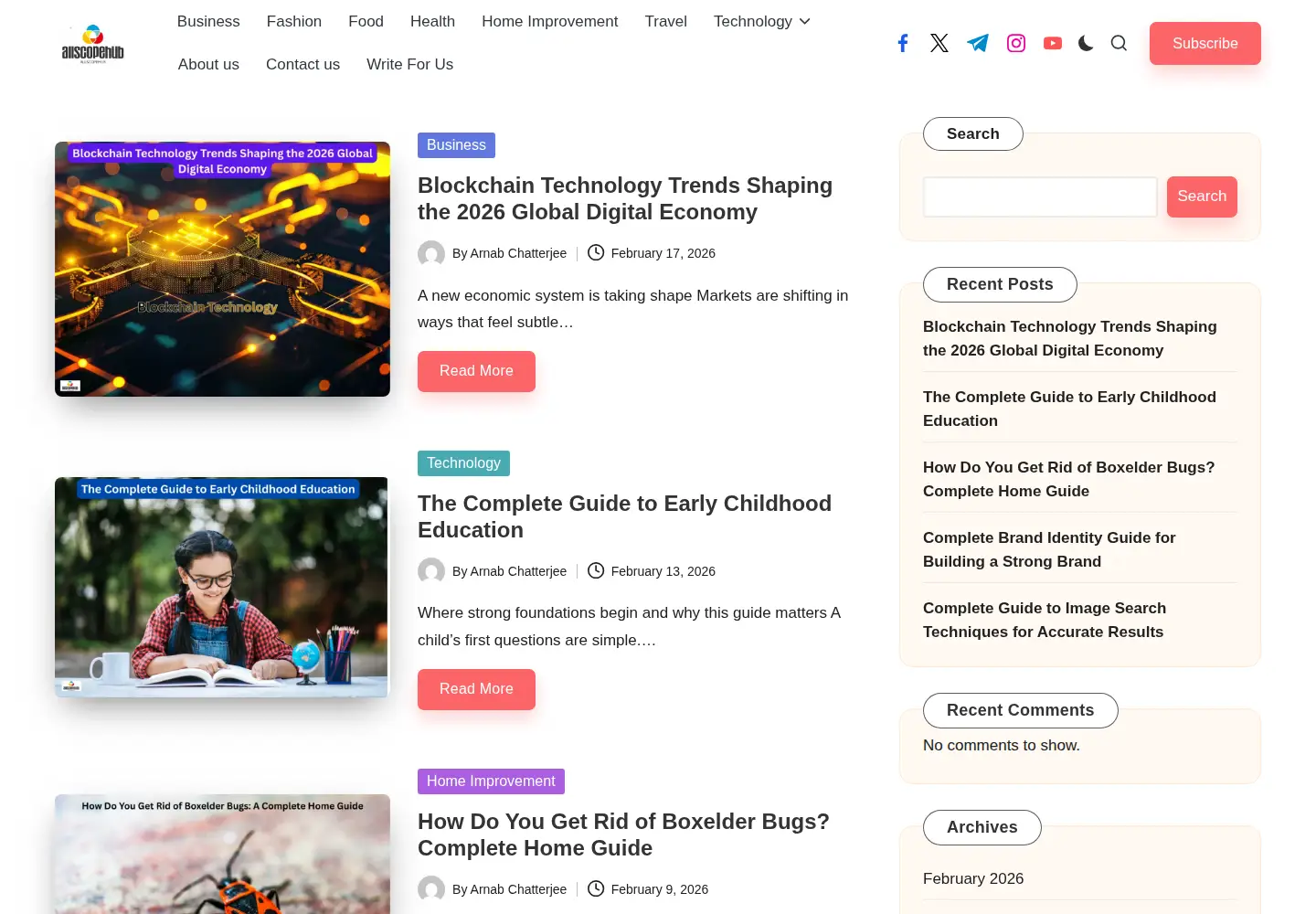Open the Facebook social icon
The width and height of the screenshot is (1316, 914).
click(x=903, y=43)
